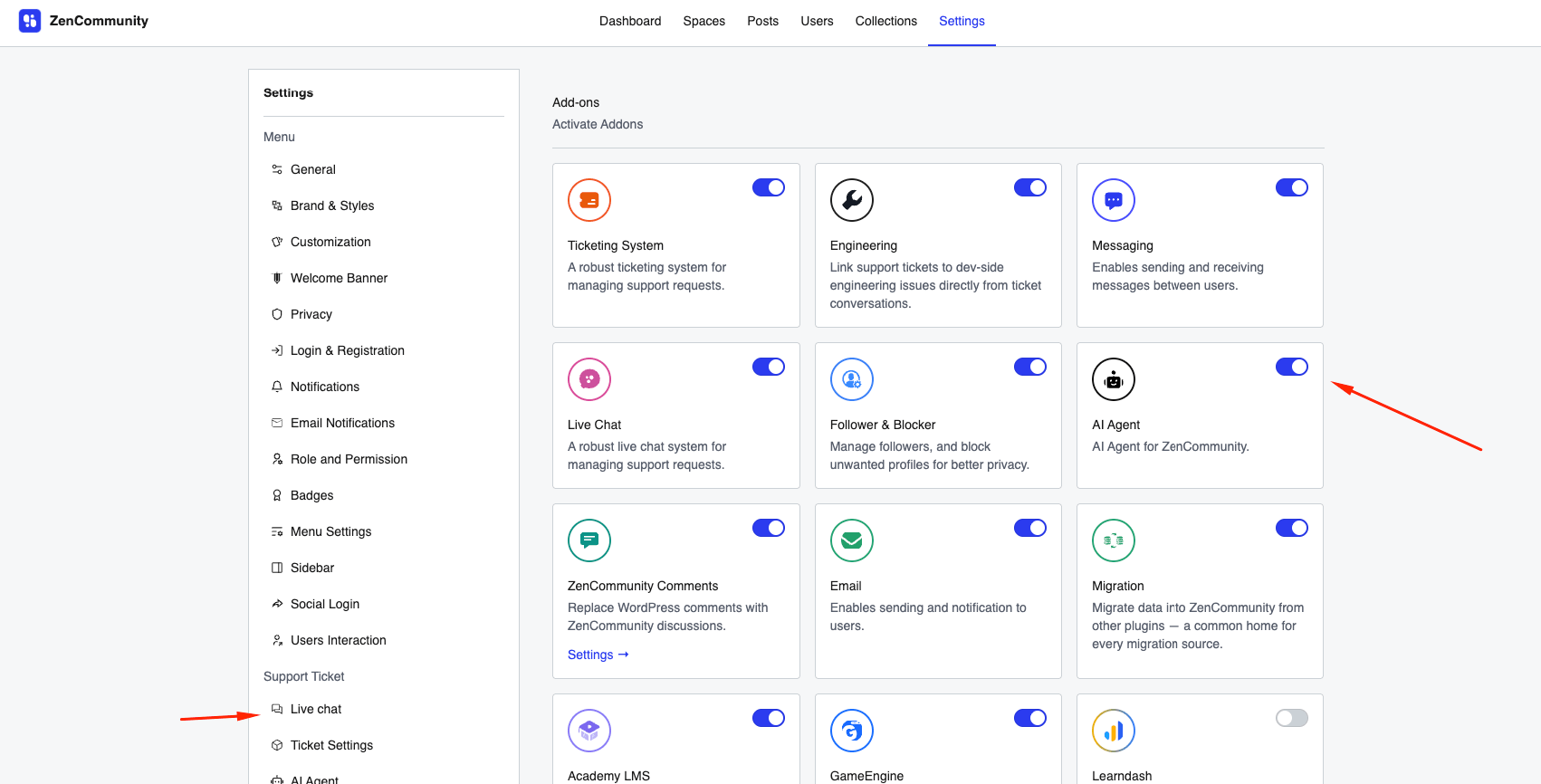This screenshot has height=784, width=1541.
Task: Click the "Follower & Blocker" card title
Action: tap(883, 425)
